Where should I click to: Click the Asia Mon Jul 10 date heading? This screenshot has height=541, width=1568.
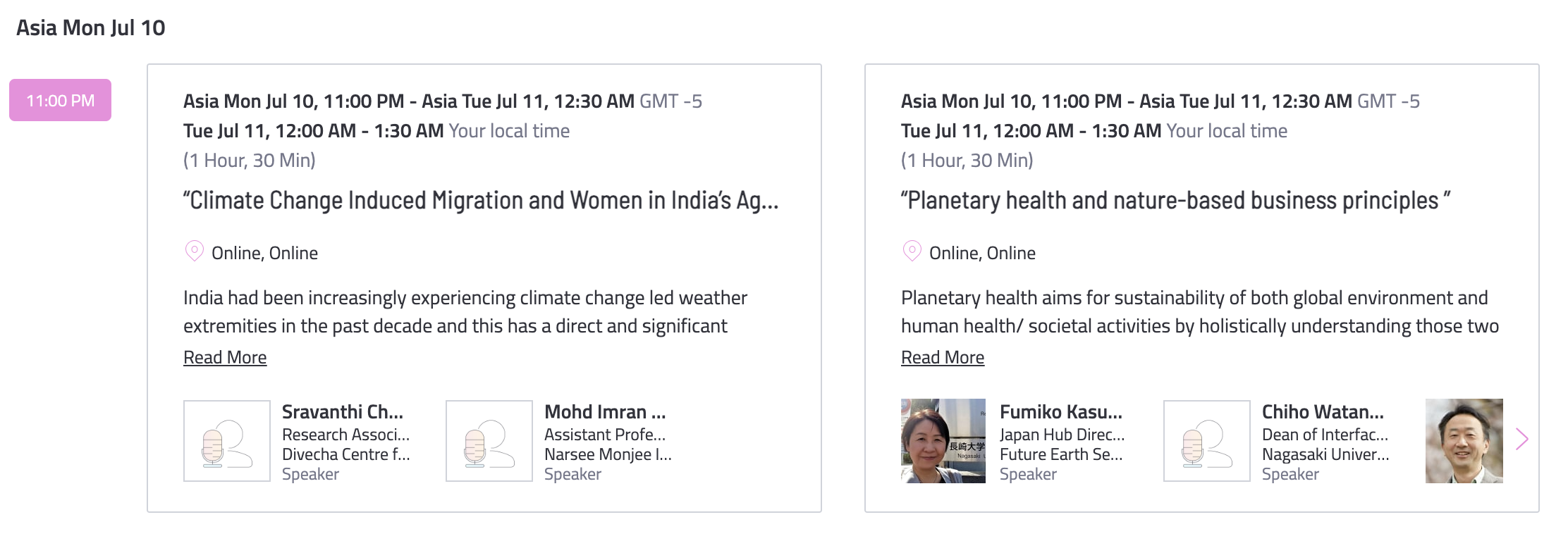pyautogui.click(x=91, y=27)
